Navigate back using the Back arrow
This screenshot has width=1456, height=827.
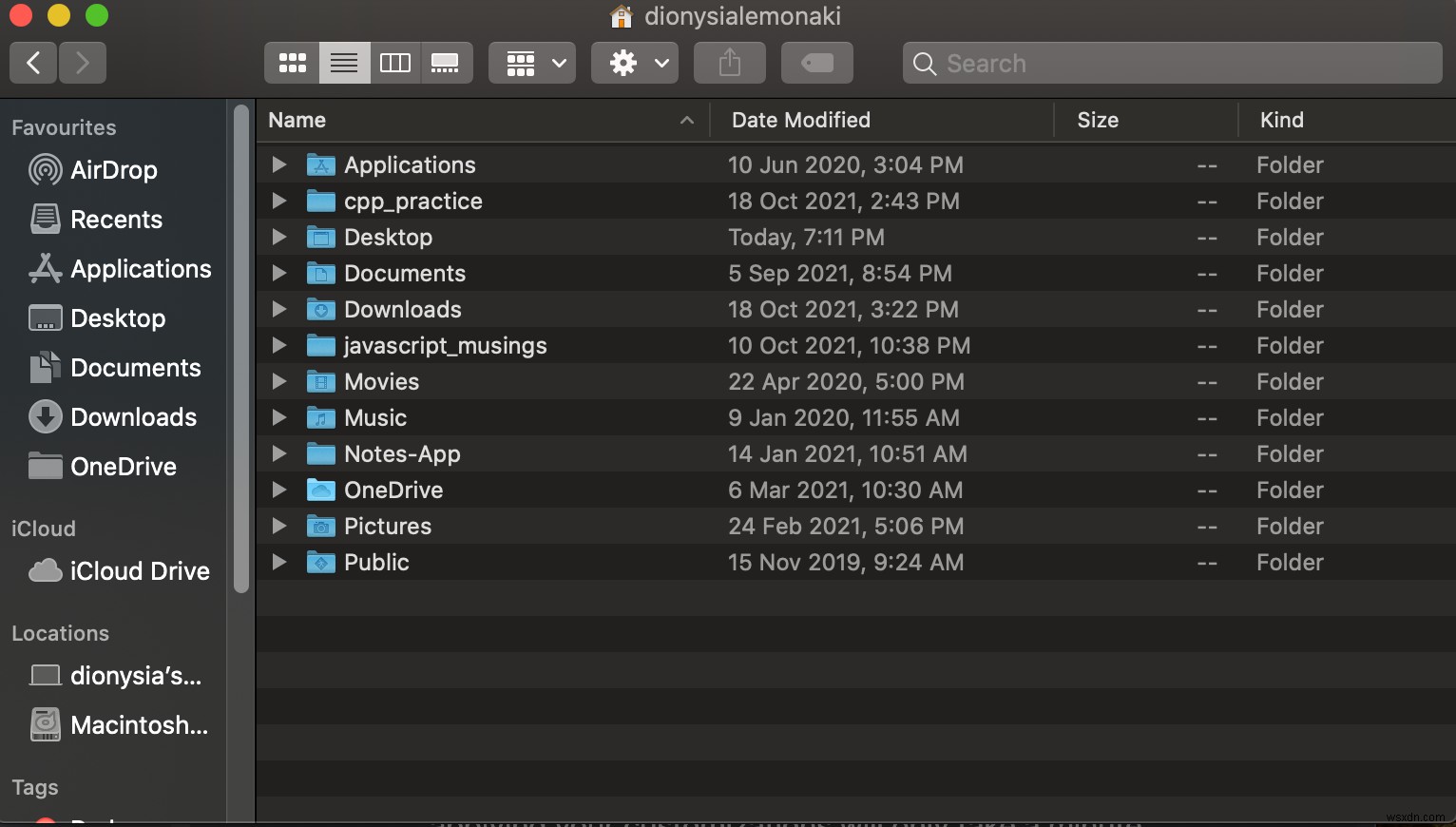tap(32, 63)
